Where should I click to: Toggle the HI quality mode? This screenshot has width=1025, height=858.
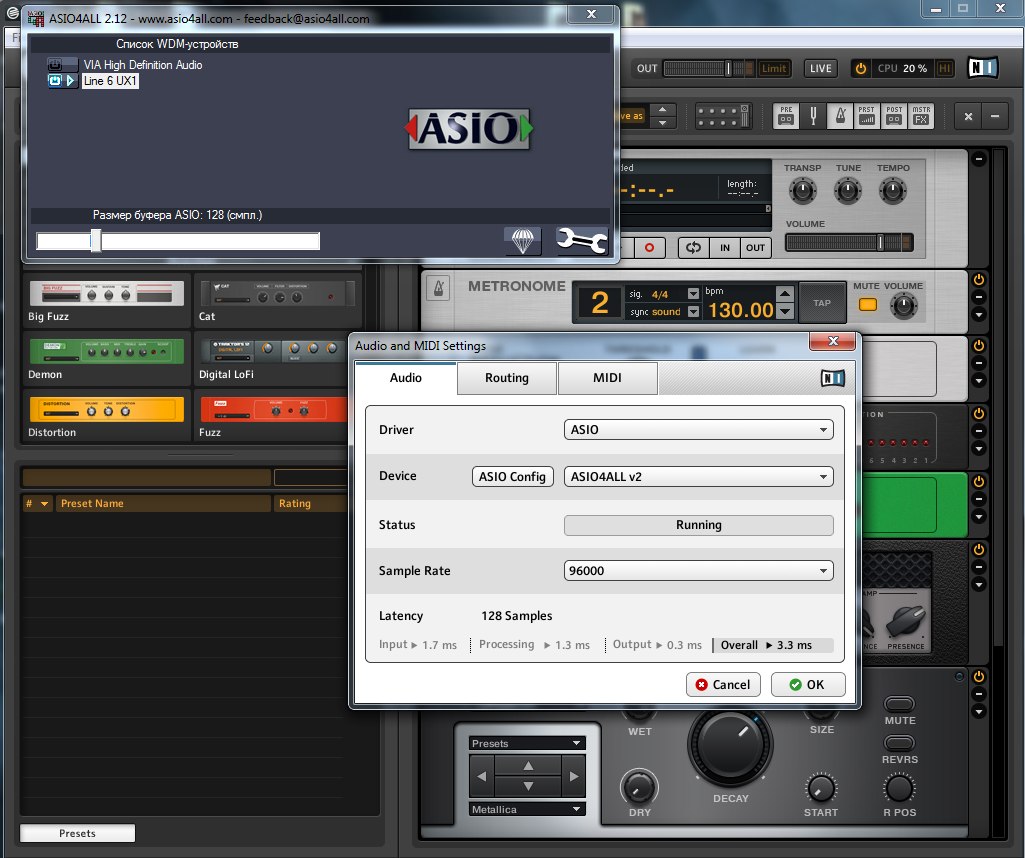point(945,68)
